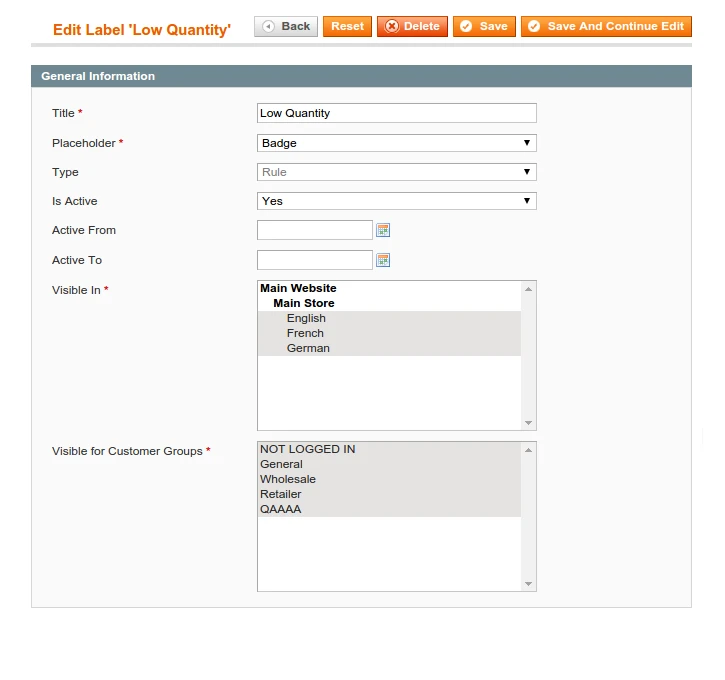The height and width of the screenshot is (680, 725).
Task: Click down arrow of Visible In scrollbar
Action: (x=529, y=423)
